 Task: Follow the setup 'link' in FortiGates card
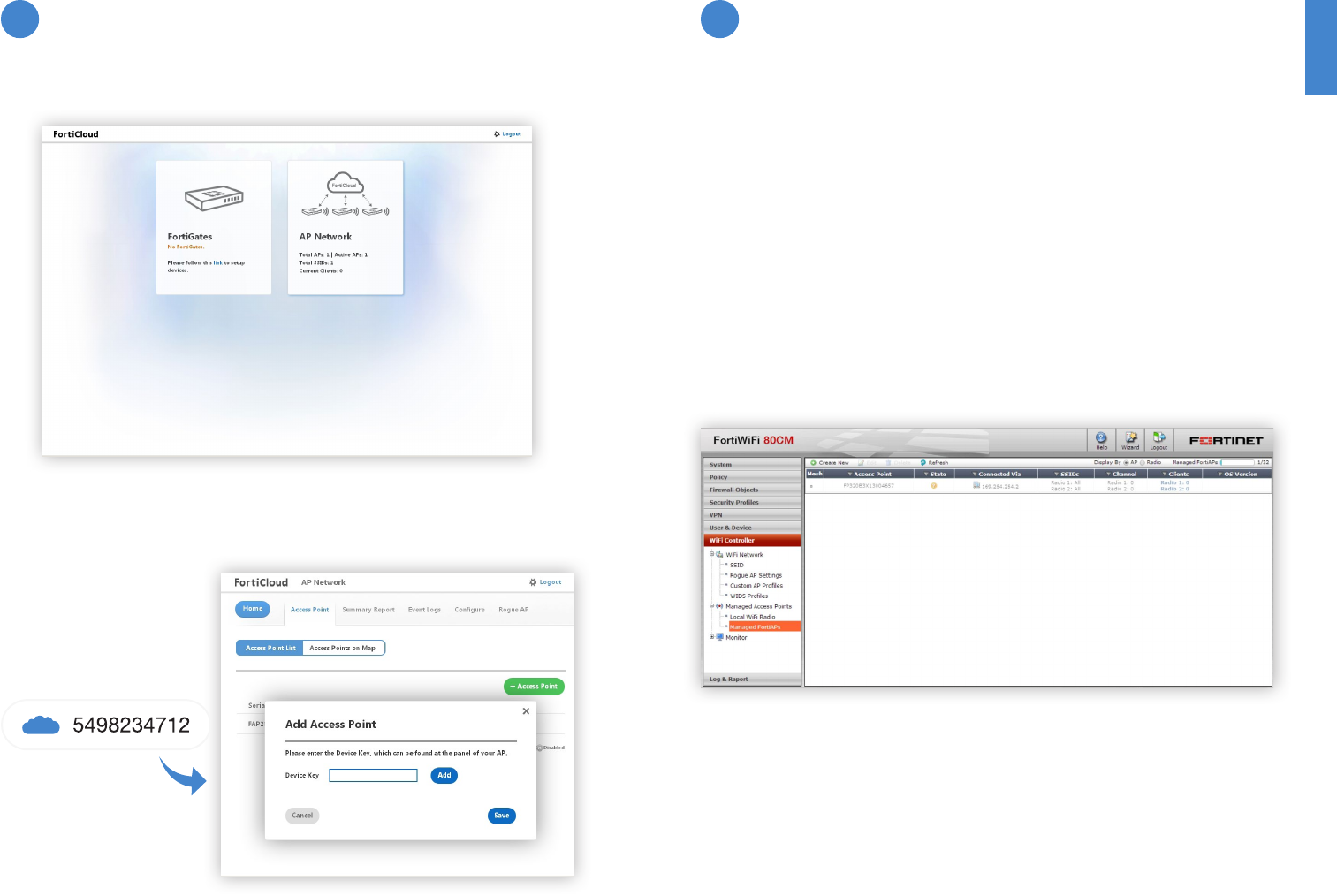(217, 262)
